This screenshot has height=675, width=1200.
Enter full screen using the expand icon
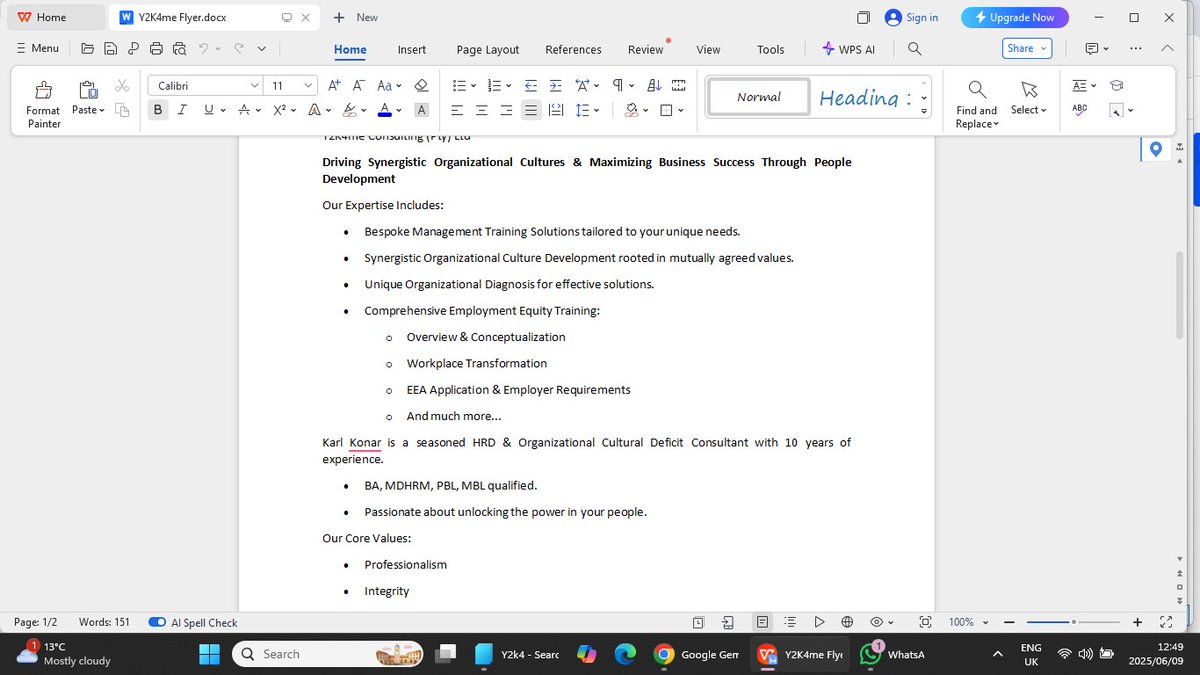(1166, 622)
